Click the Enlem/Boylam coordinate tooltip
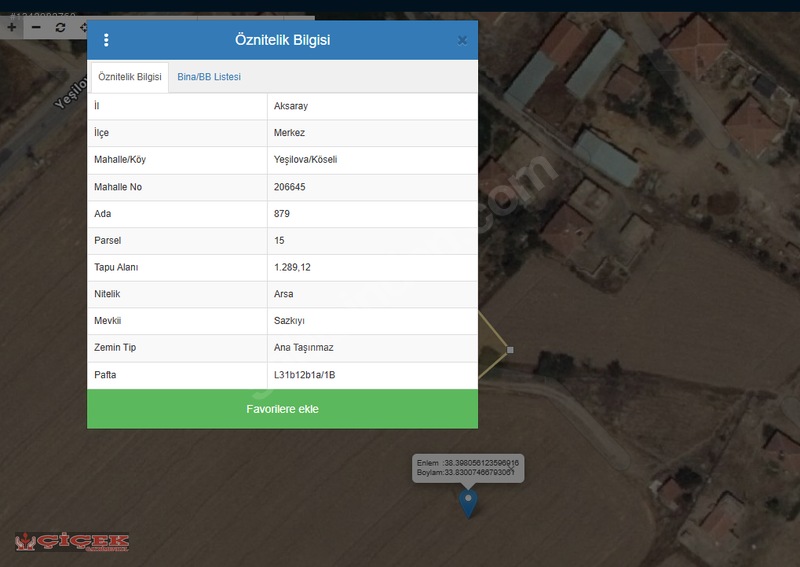This screenshot has height=567, width=800. point(468,468)
